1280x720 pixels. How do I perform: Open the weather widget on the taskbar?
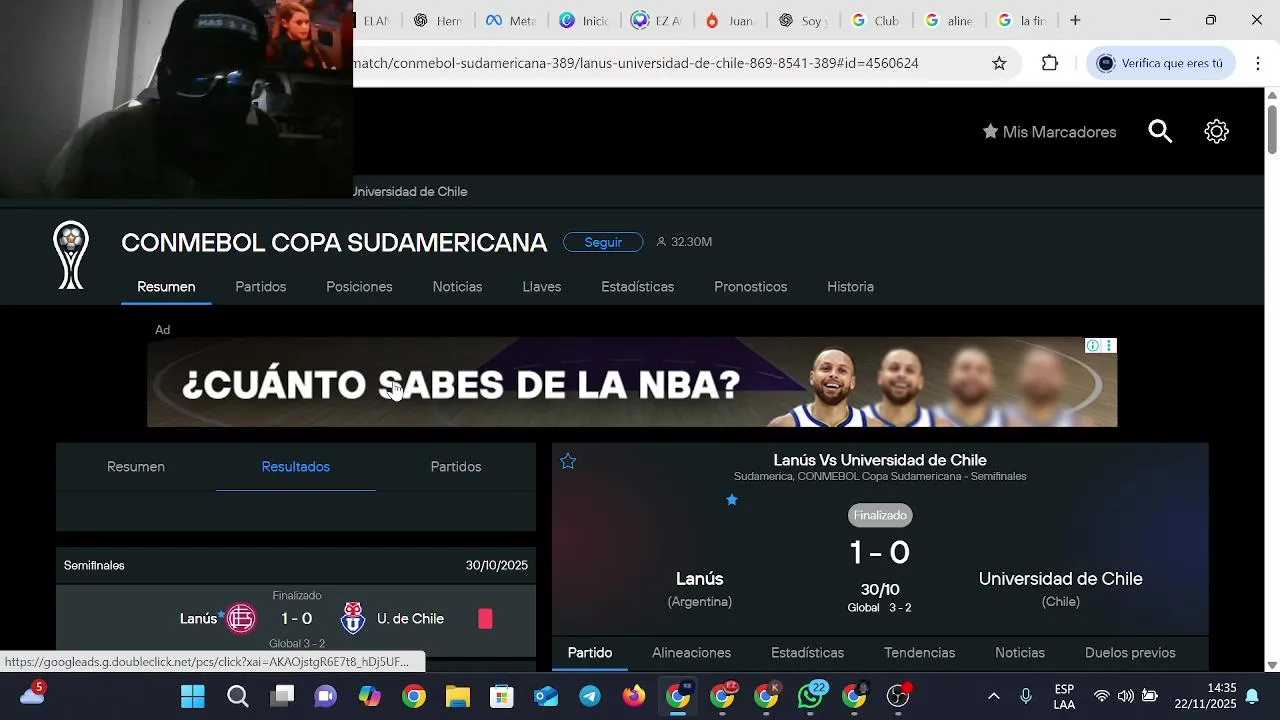(32, 694)
